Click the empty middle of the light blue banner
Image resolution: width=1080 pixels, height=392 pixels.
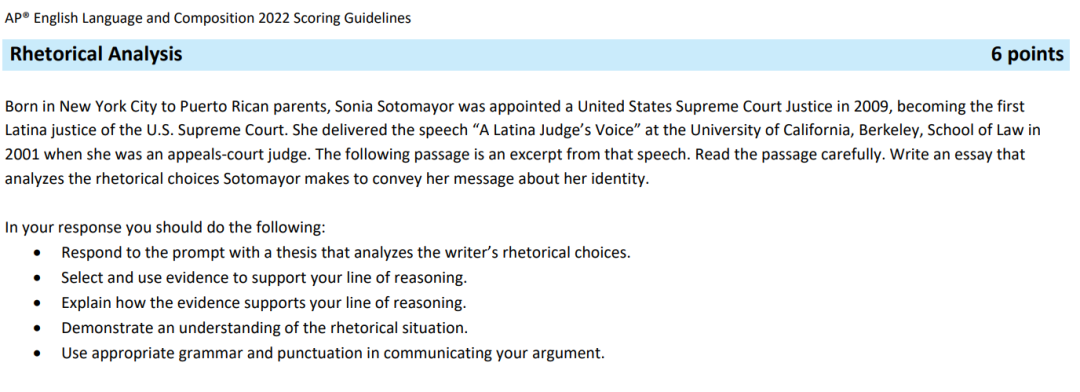pos(585,54)
